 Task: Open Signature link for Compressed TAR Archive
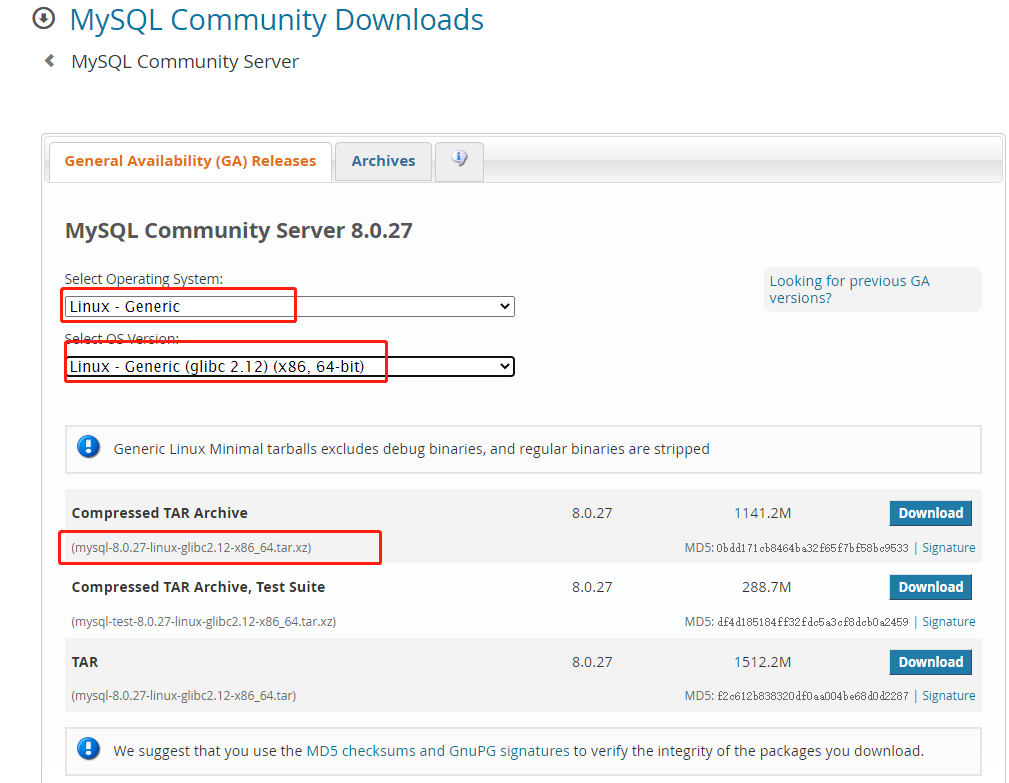click(949, 548)
